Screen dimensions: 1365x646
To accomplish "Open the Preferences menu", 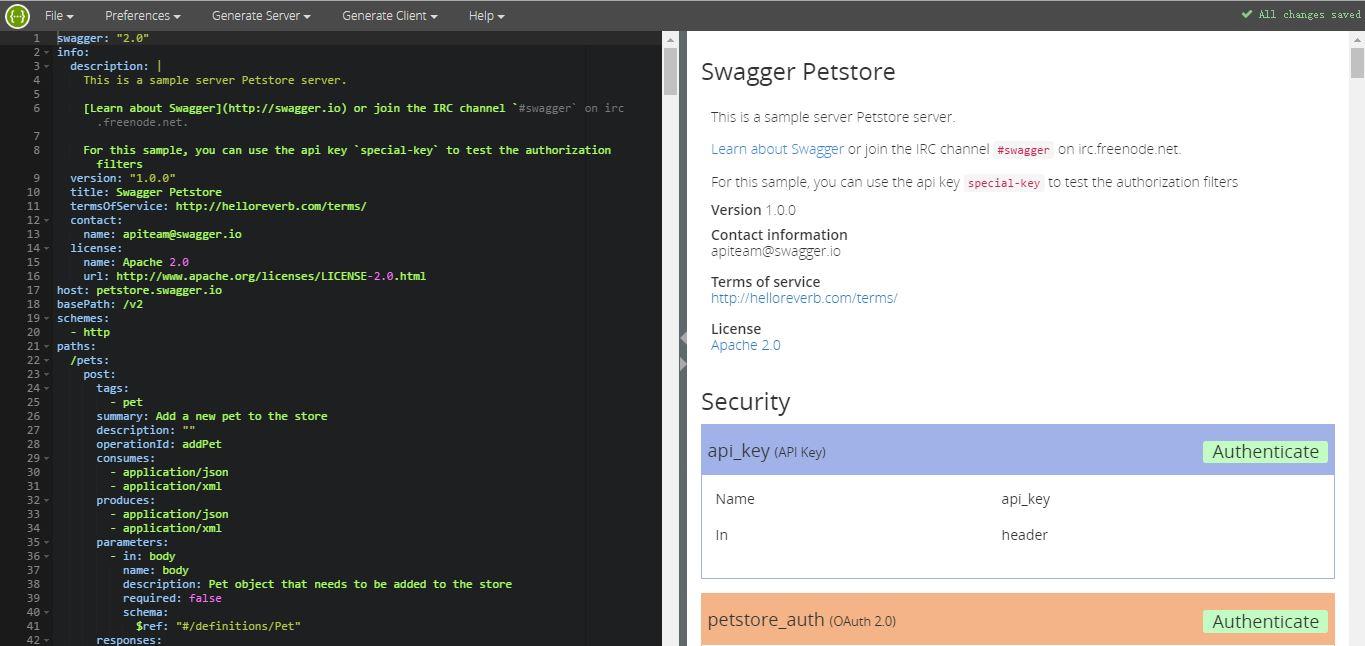I will pyautogui.click(x=142, y=15).
